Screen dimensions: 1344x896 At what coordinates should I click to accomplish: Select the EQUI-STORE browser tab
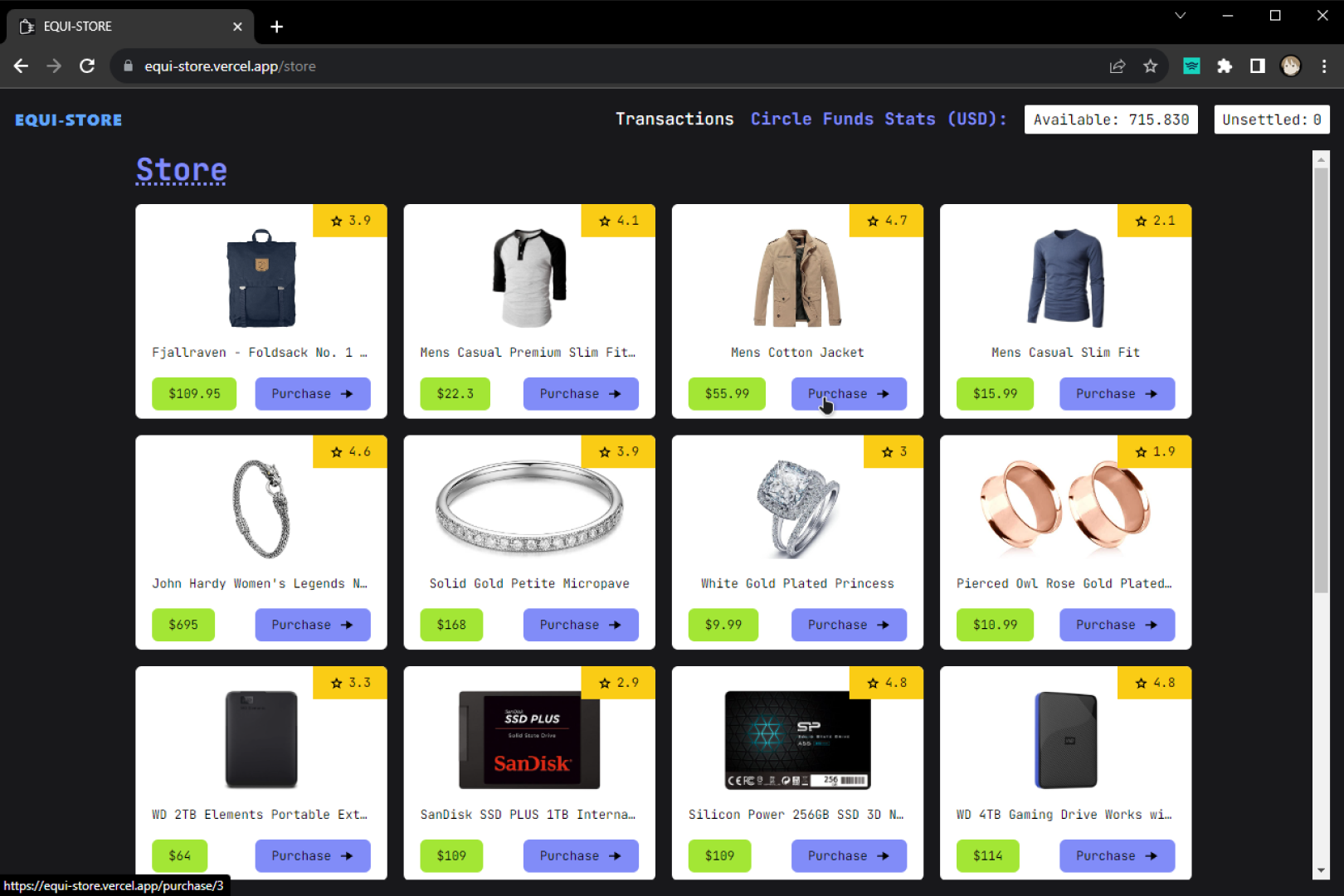pos(130,27)
